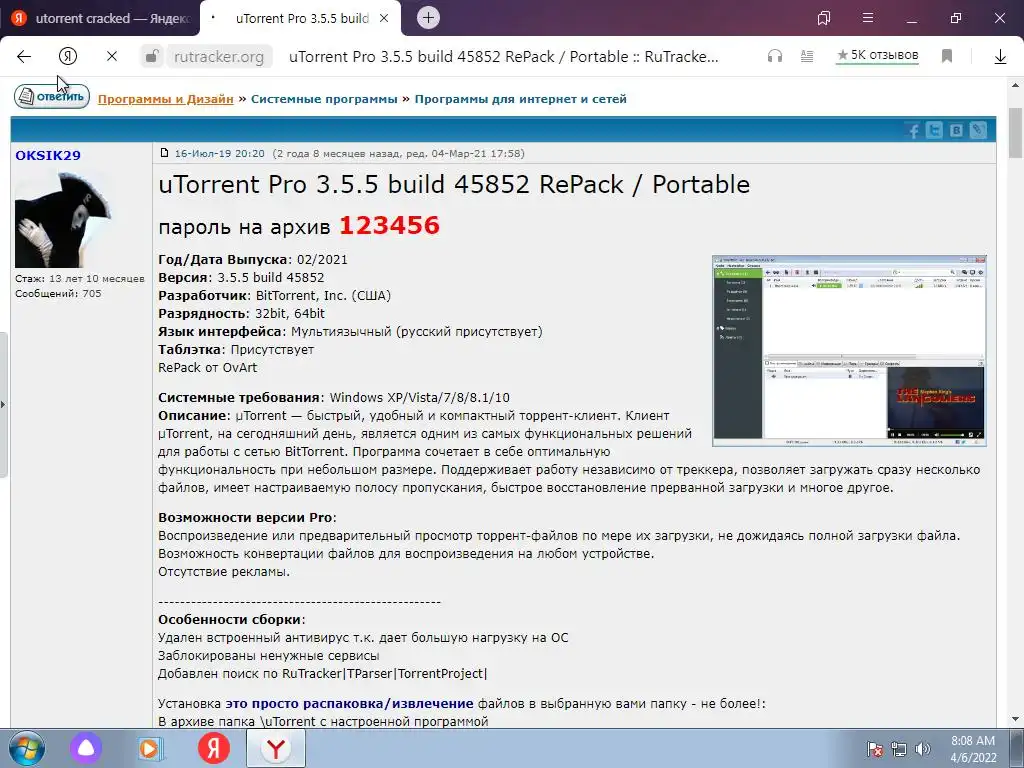This screenshot has height=768, width=1024.
Task: Launch Alice assistant from the taskbar
Action: click(86, 748)
